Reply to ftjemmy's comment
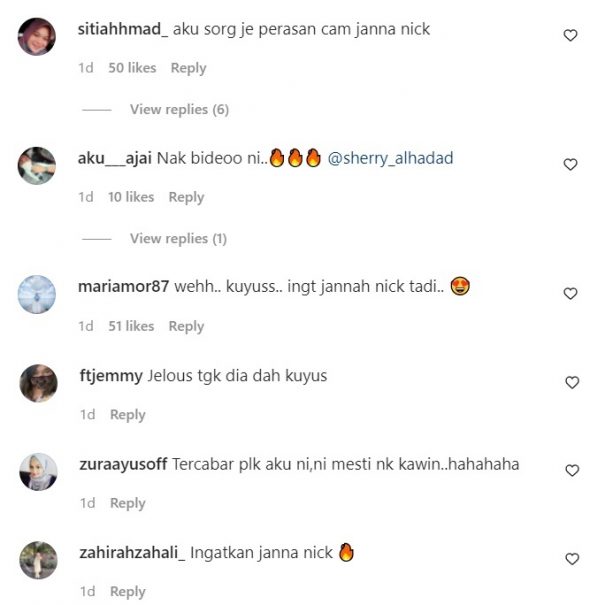Viewport: 590px width, 605px height. pyautogui.click(x=128, y=415)
